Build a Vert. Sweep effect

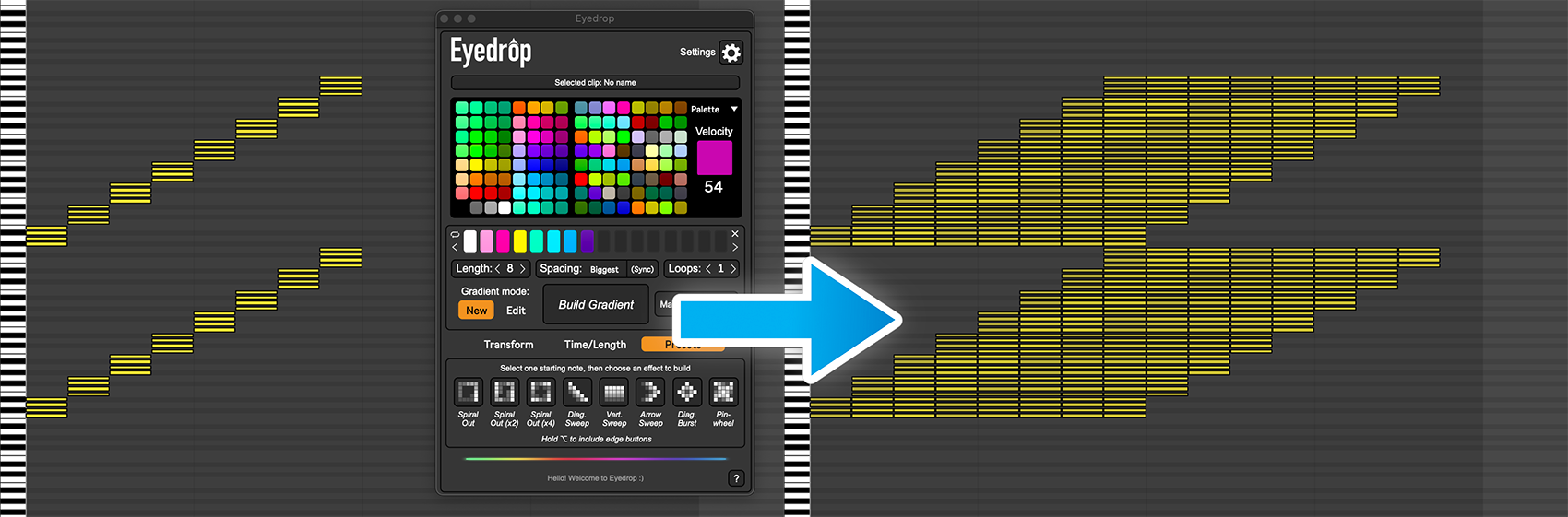[614, 393]
